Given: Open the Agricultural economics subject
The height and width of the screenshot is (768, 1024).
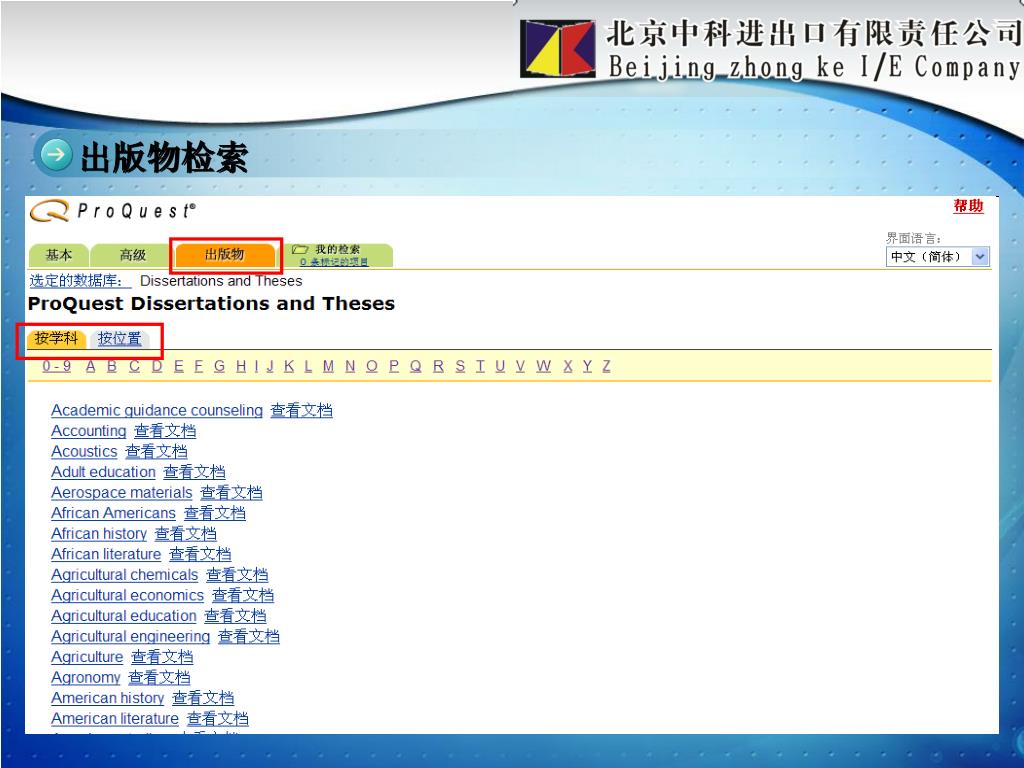Looking at the screenshot, I should (127, 596).
